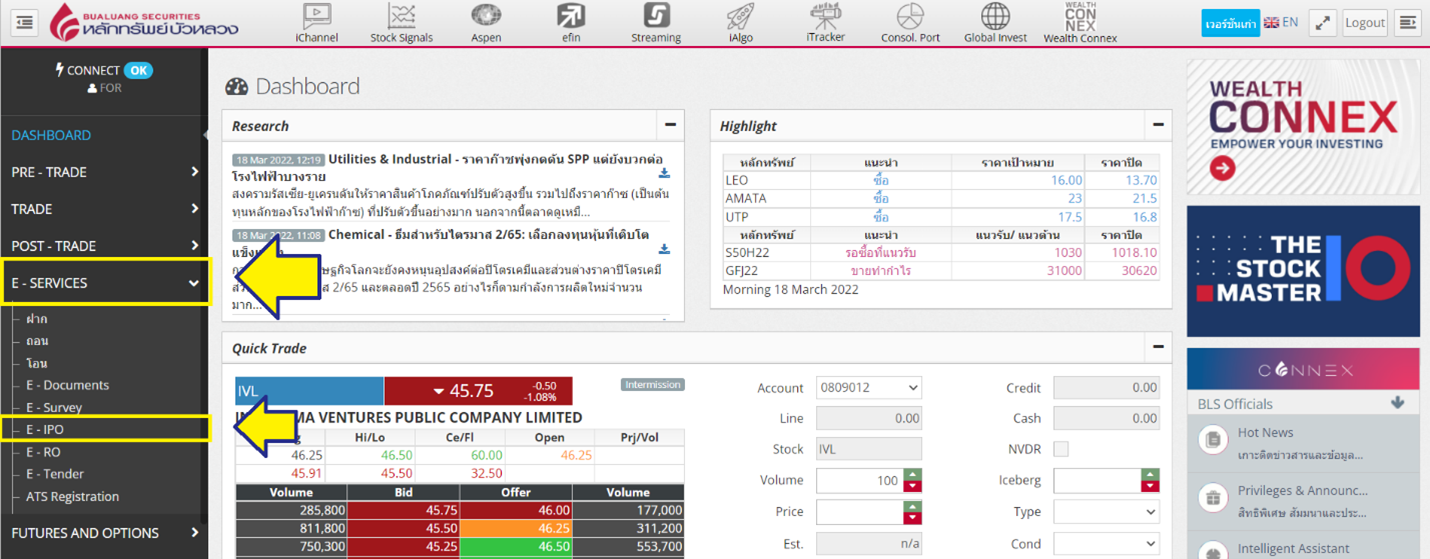Open the IChannel tool
This screenshot has height=559, width=1430.
[x=316, y=23]
